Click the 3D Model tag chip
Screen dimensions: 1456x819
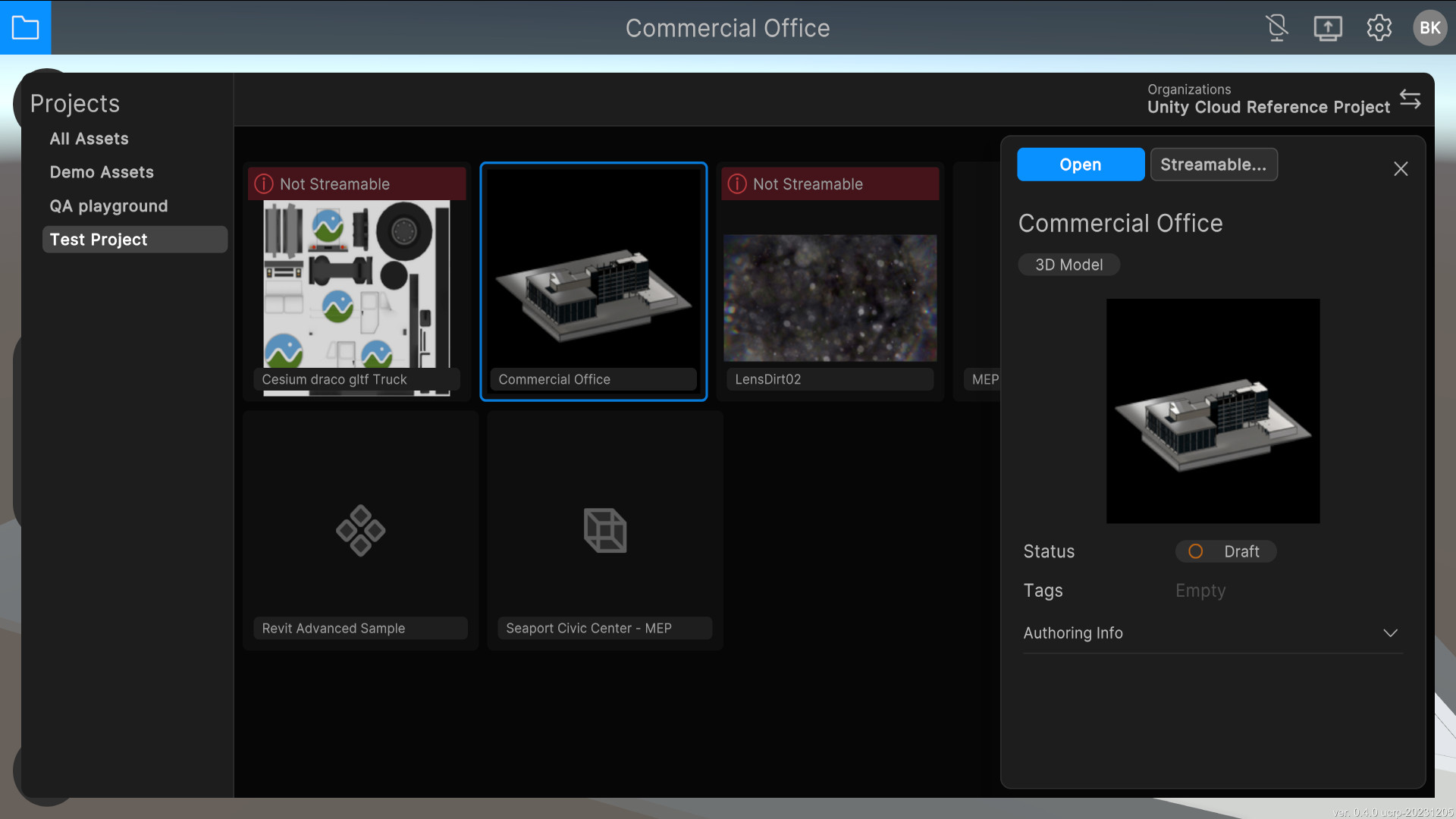1068,264
